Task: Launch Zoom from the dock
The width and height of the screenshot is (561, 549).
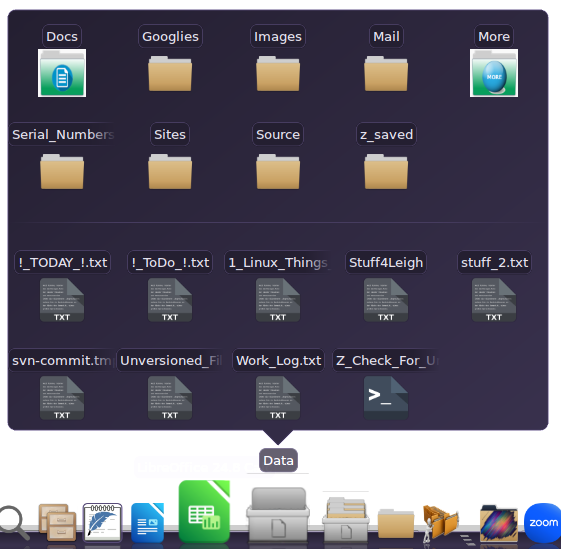Action: [543, 523]
